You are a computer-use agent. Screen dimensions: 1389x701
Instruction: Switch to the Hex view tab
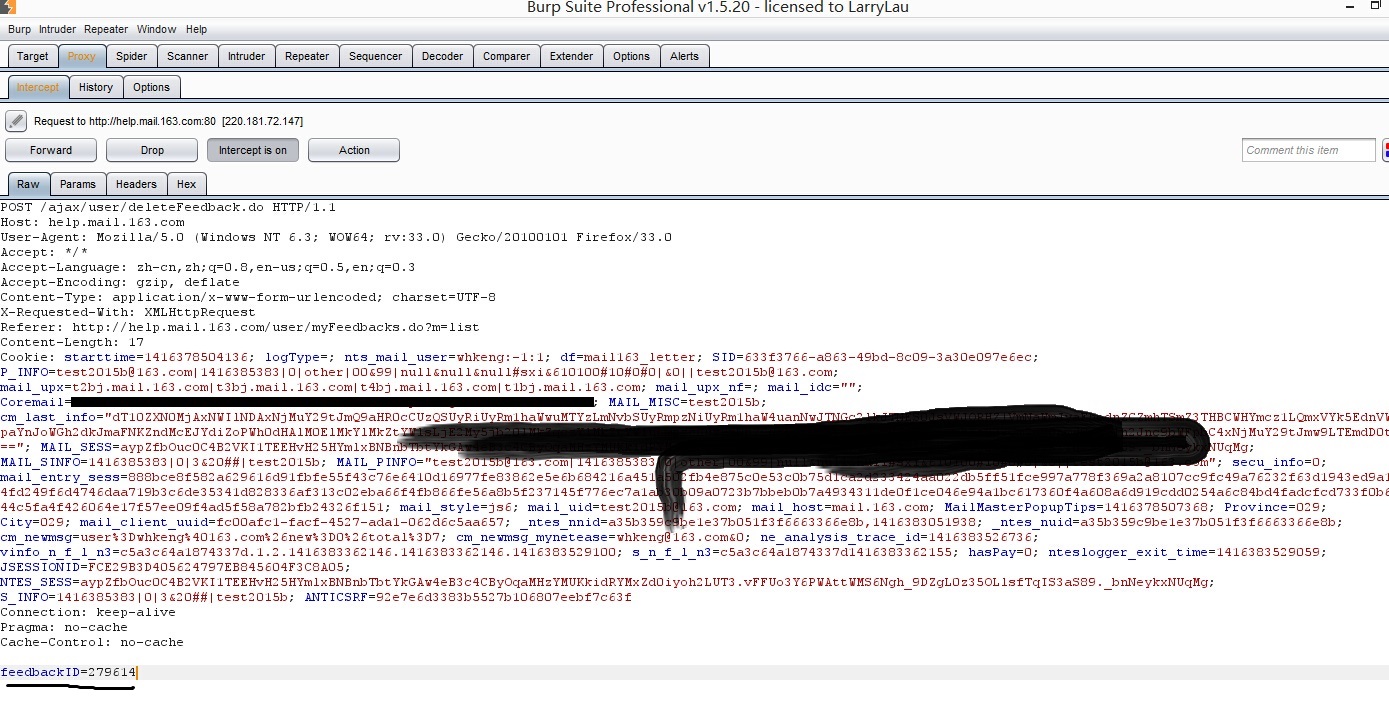pyautogui.click(x=187, y=184)
